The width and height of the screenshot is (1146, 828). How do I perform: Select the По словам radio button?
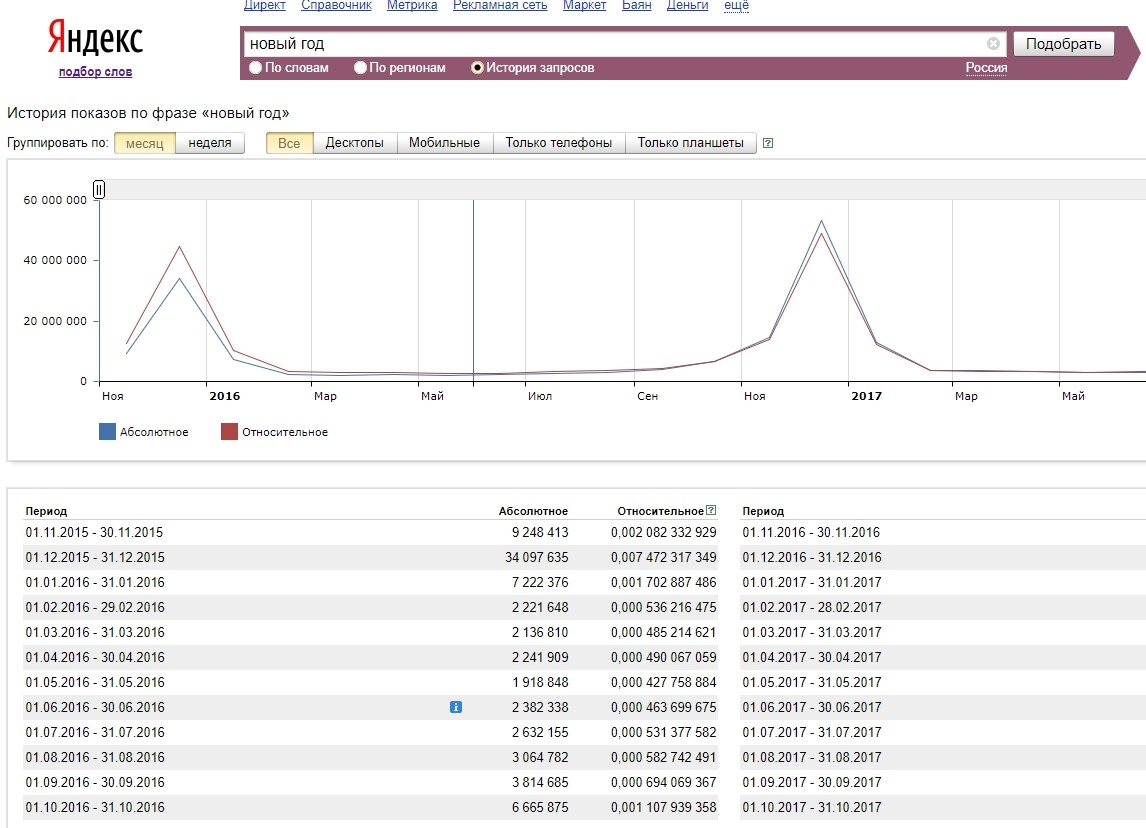click(x=255, y=68)
